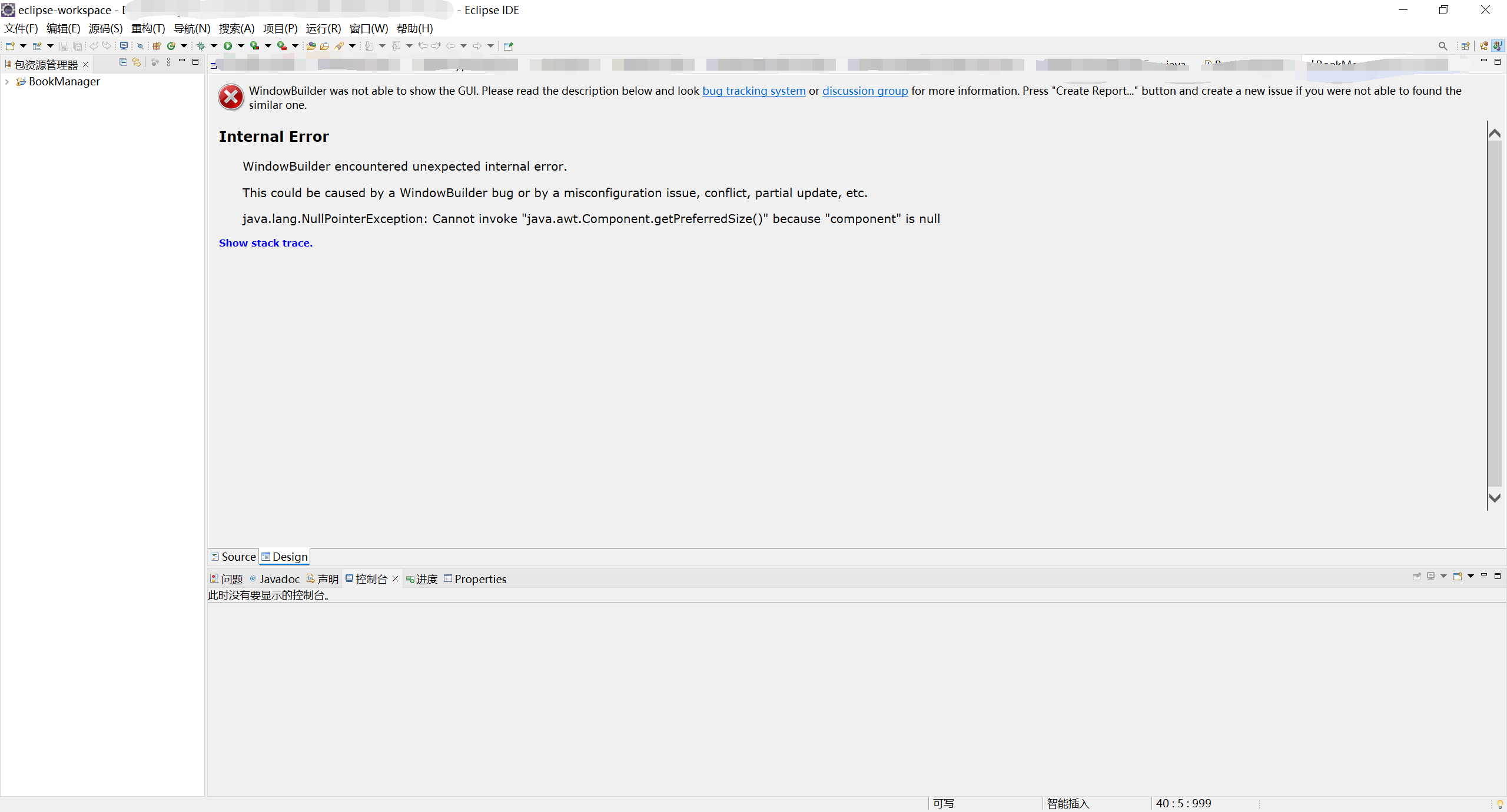Screen dimensions: 1507x812
Task: Open the 重构(T) menu
Action: tap(148, 28)
